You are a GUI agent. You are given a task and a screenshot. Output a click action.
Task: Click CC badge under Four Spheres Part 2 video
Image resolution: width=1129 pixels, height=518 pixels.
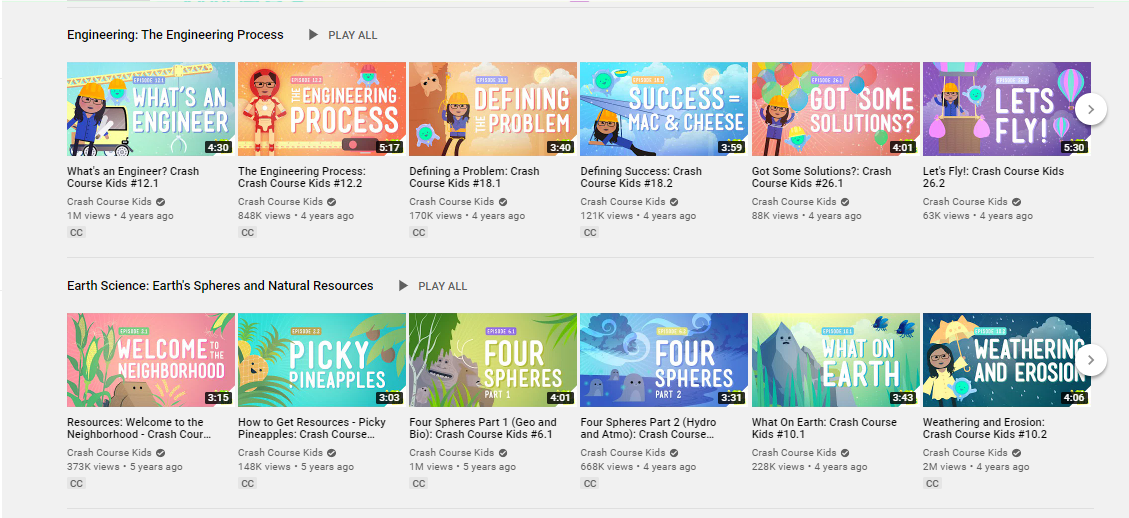click(589, 483)
